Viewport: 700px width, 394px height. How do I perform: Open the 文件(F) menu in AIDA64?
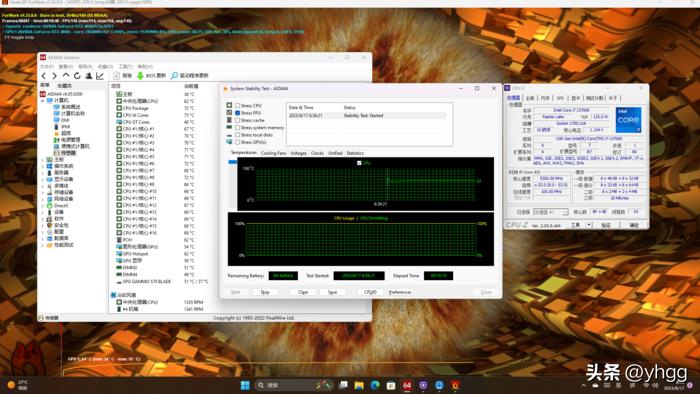point(47,66)
